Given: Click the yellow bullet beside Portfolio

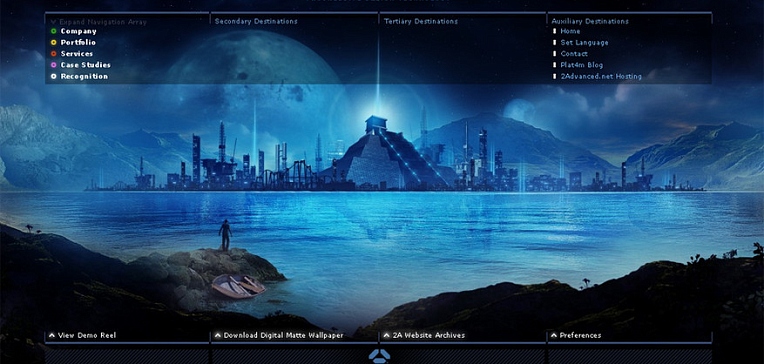Looking at the screenshot, I should click(x=54, y=42).
